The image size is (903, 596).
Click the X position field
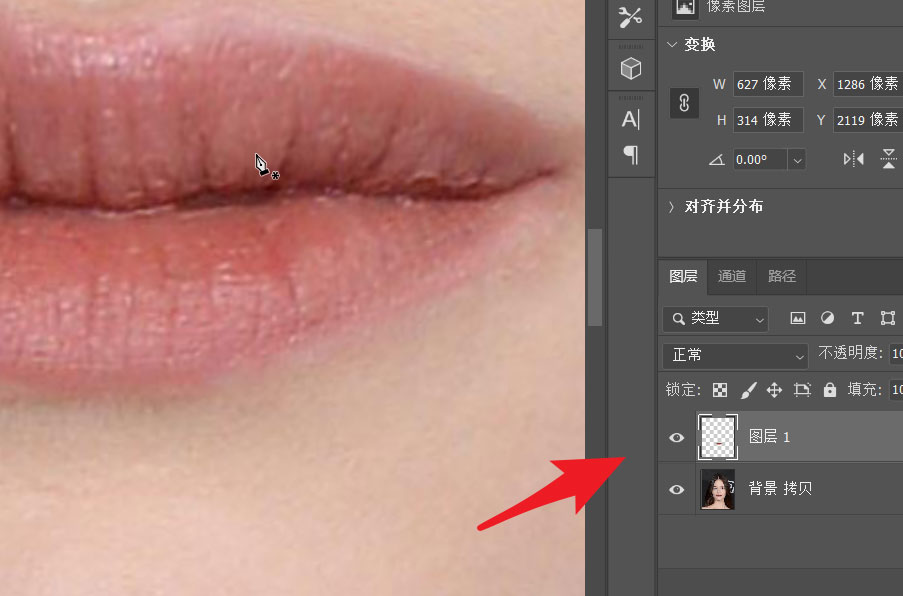pos(868,84)
